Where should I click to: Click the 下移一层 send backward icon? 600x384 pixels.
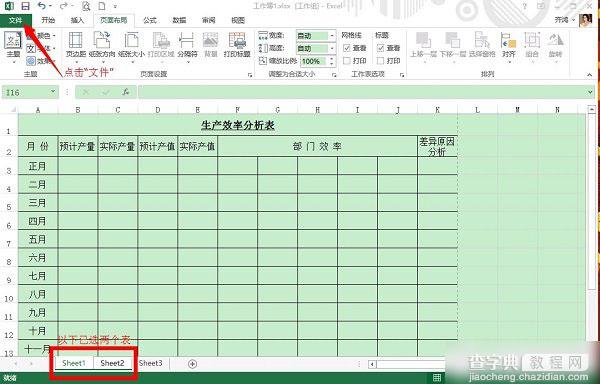(452, 46)
